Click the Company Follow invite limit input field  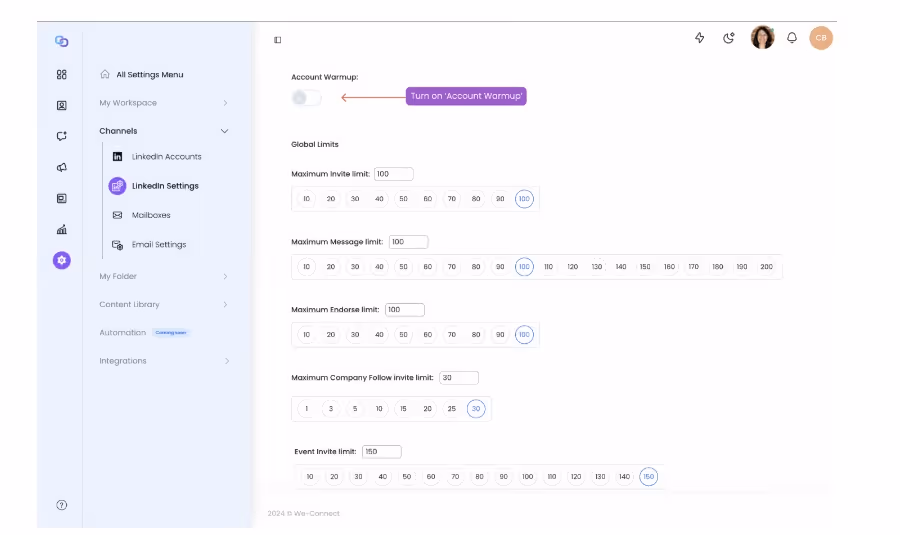tap(459, 378)
